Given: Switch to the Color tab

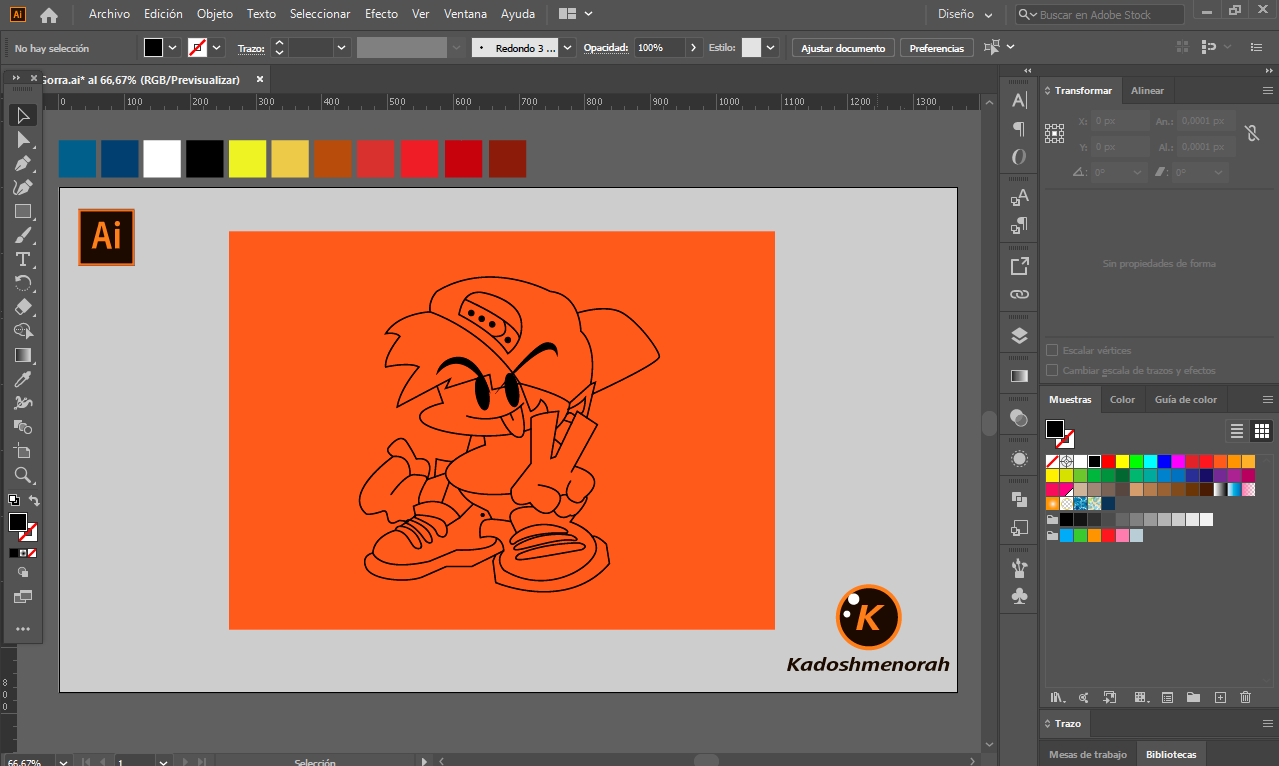Looking at the screenshot, I should tap(1123, 399).
